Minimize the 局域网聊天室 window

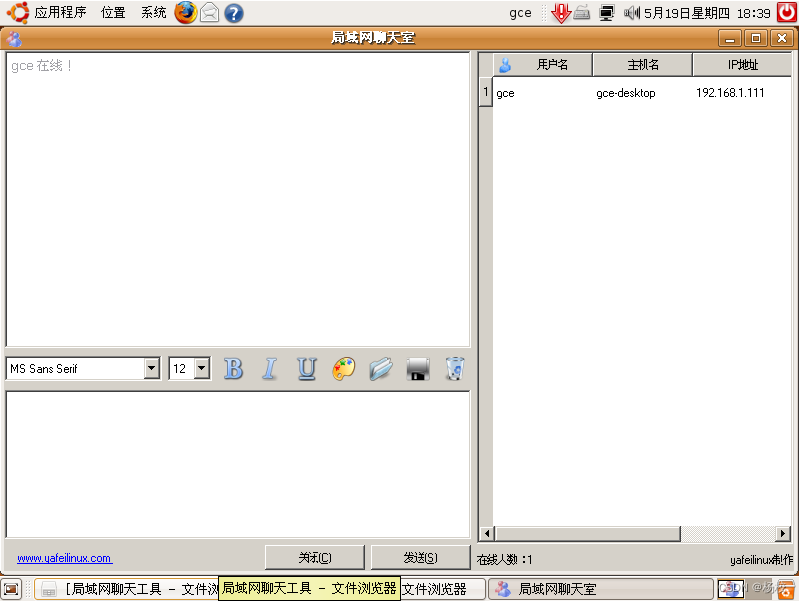coord(730,38)
